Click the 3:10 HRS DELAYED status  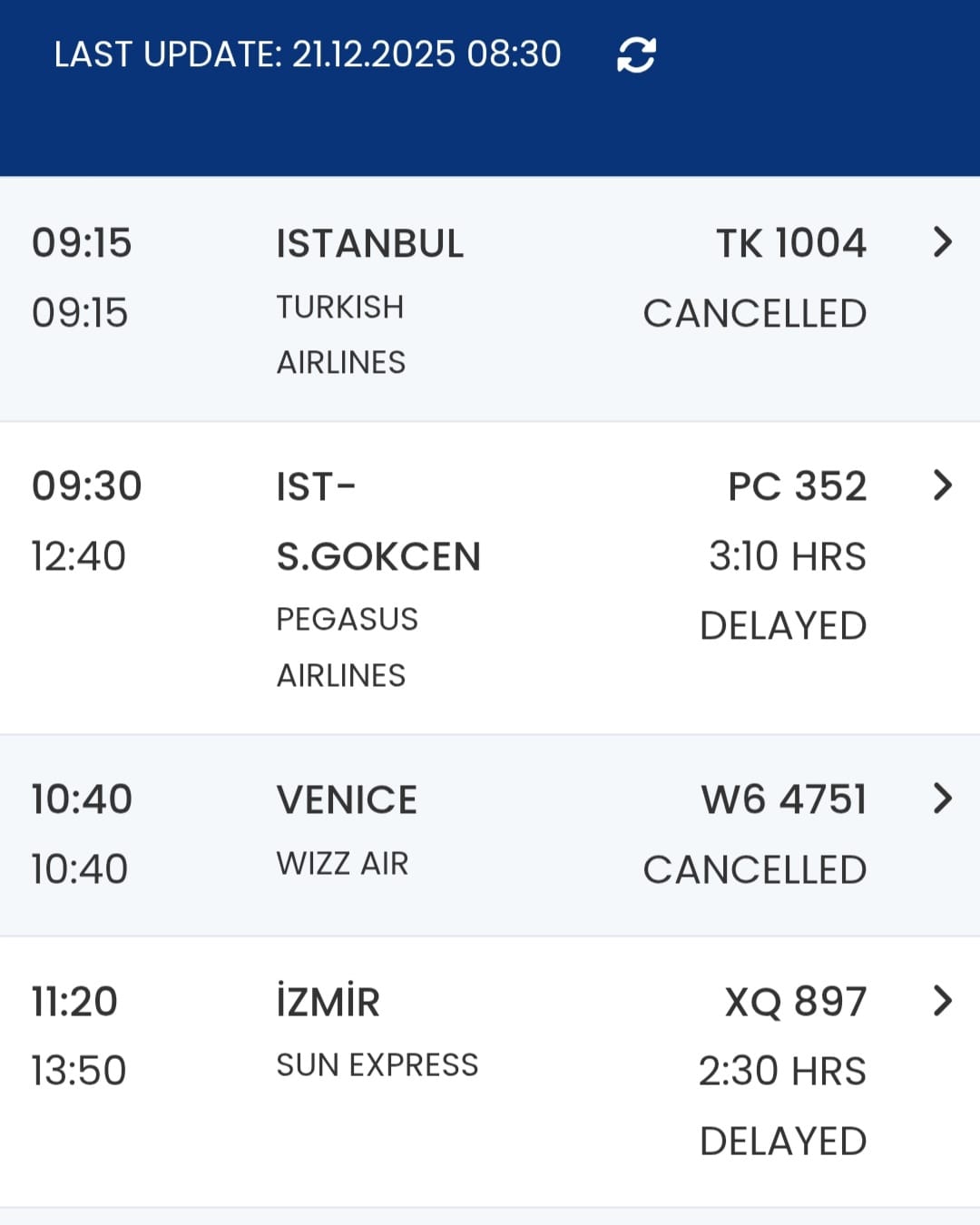(x=786, y=591)
